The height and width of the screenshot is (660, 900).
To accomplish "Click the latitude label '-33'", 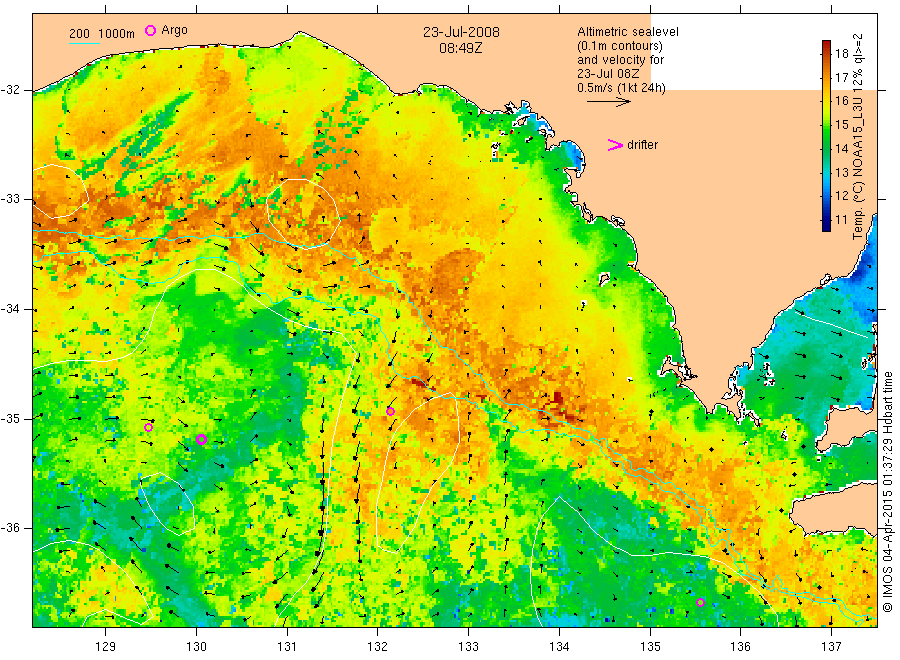I will coord(10,199).
